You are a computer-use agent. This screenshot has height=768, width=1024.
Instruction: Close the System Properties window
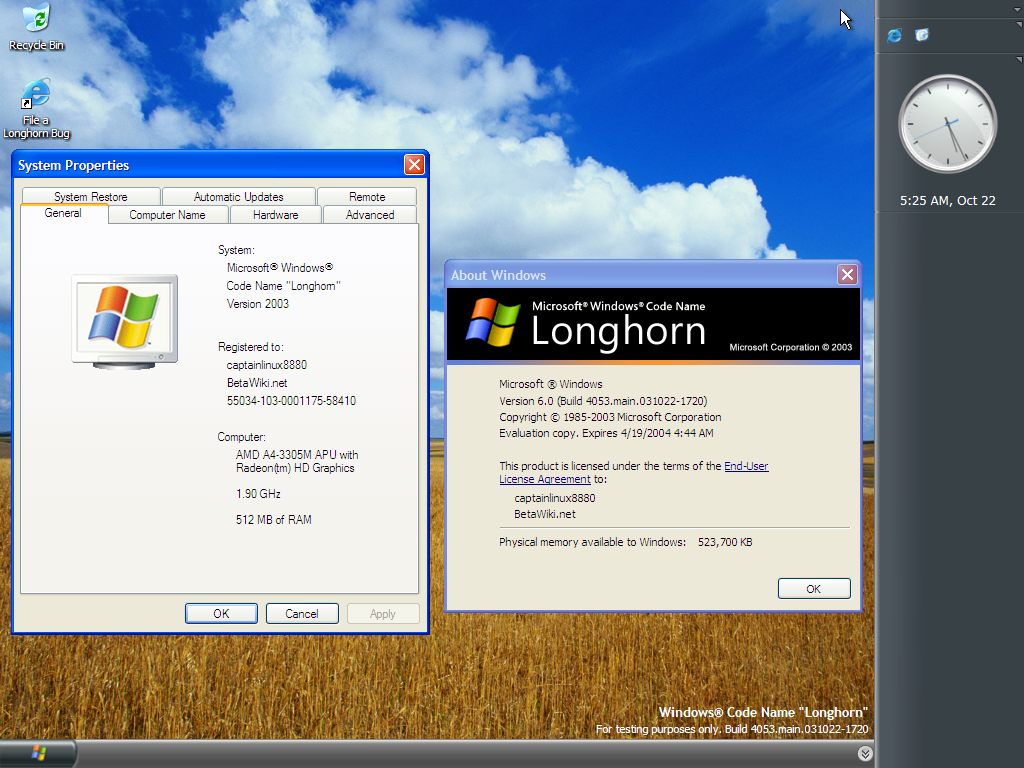click(x=414, y=165)
